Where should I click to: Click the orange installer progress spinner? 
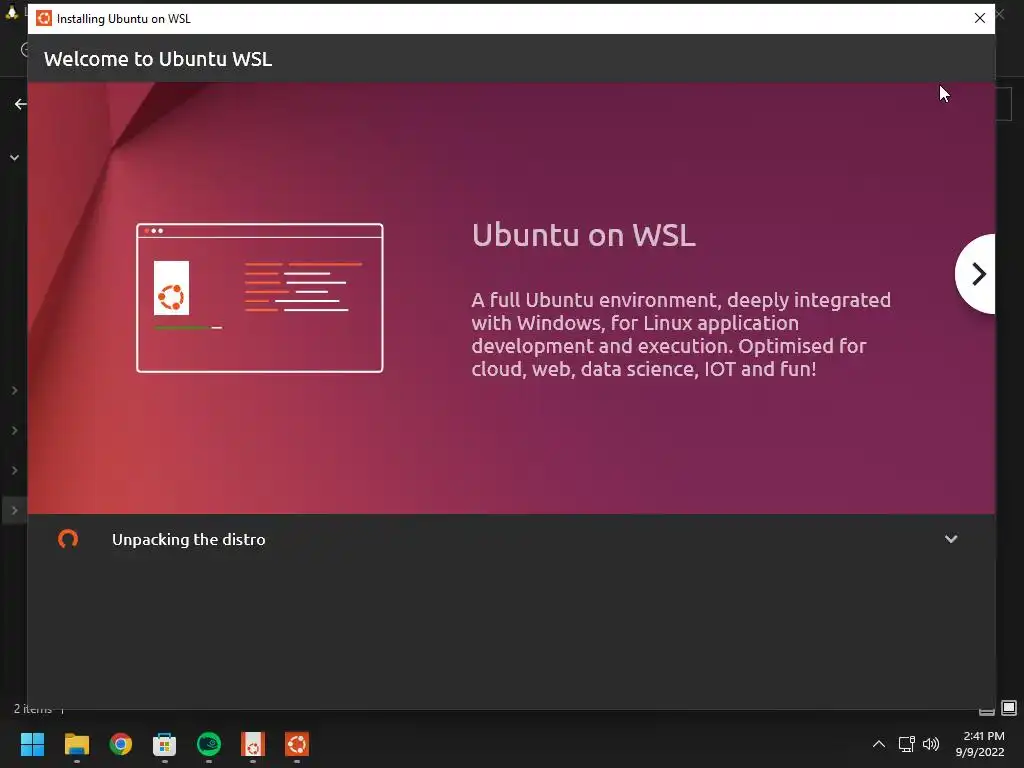coord(68,539)
